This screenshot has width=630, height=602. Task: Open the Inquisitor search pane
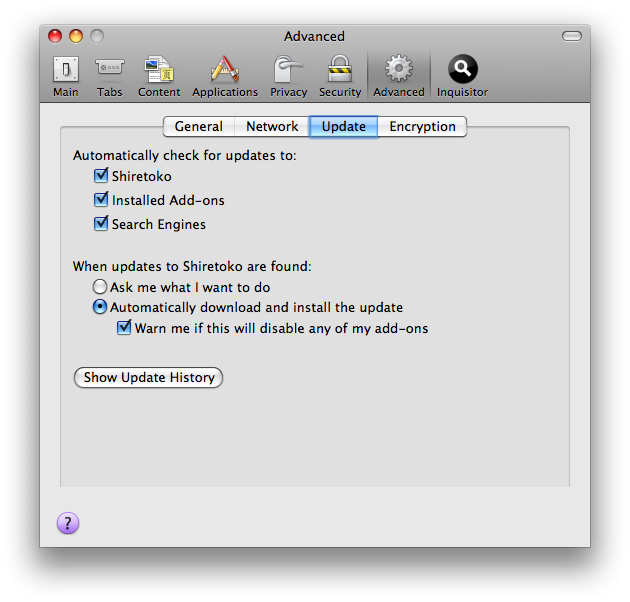click(462, 76)
